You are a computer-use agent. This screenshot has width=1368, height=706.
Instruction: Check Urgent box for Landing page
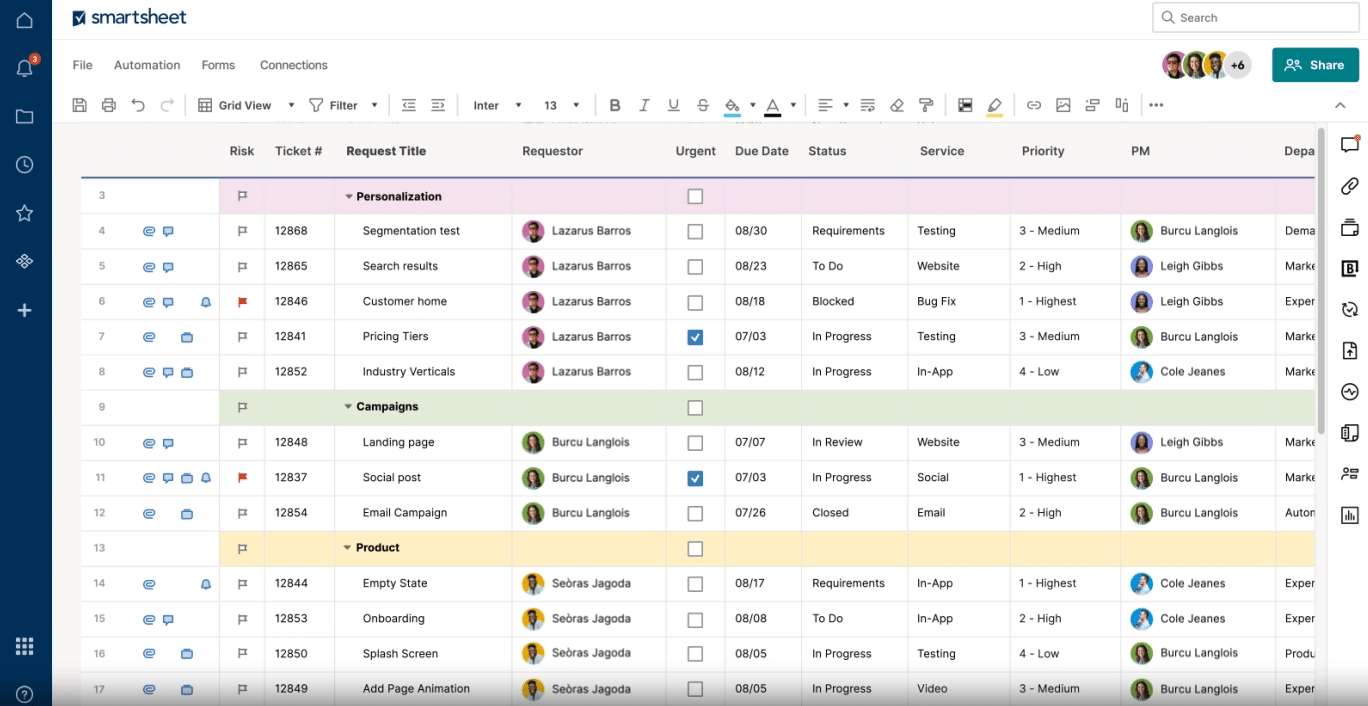[x=695, y=443]
